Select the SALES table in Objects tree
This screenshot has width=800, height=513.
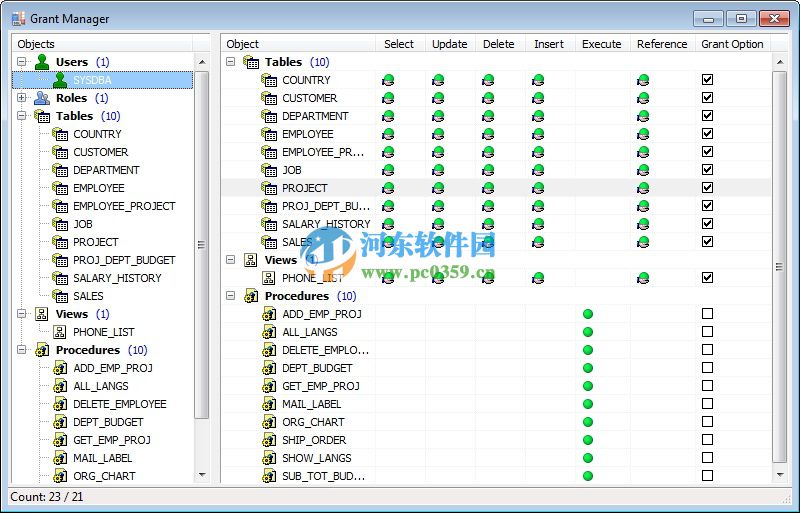(88, 296)
